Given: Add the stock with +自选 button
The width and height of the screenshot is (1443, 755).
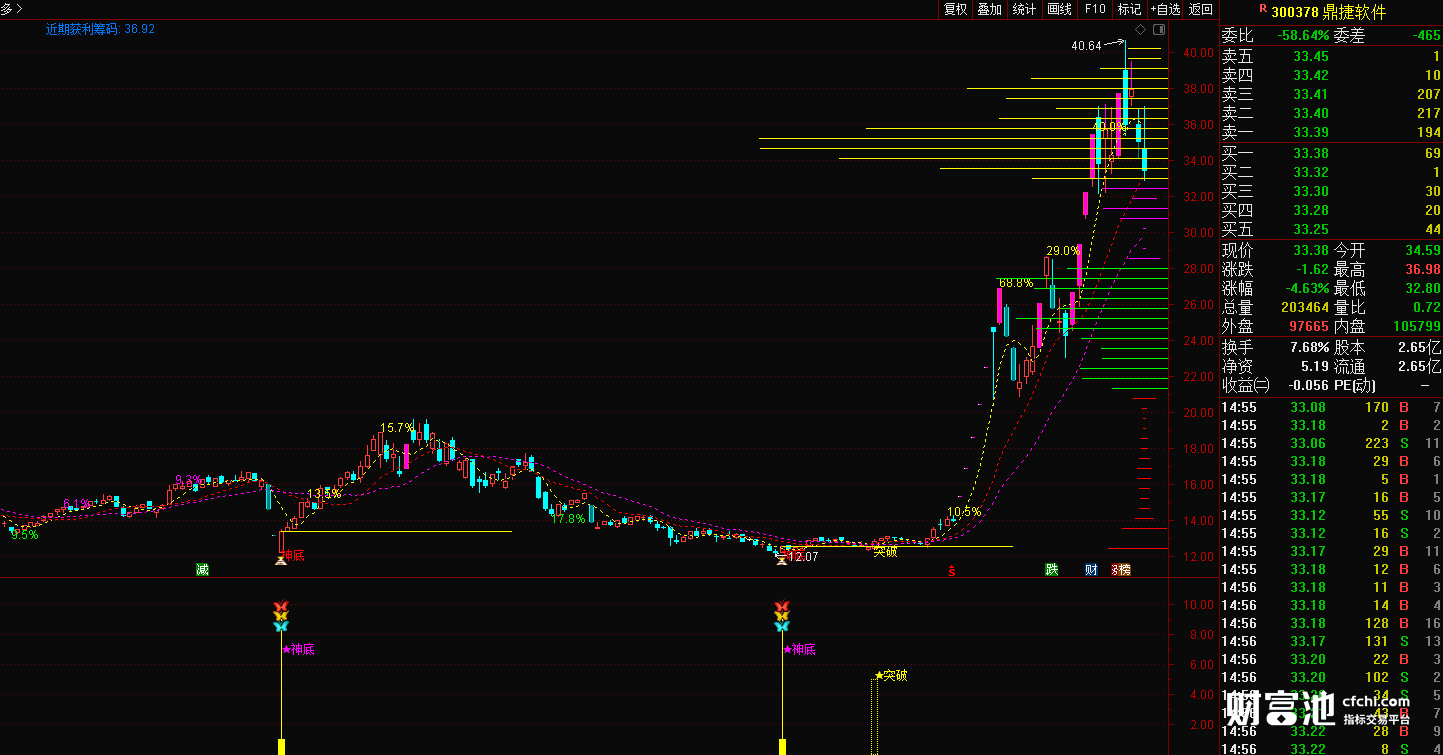Looking at the screenshot, I should tap(1165, 9).
